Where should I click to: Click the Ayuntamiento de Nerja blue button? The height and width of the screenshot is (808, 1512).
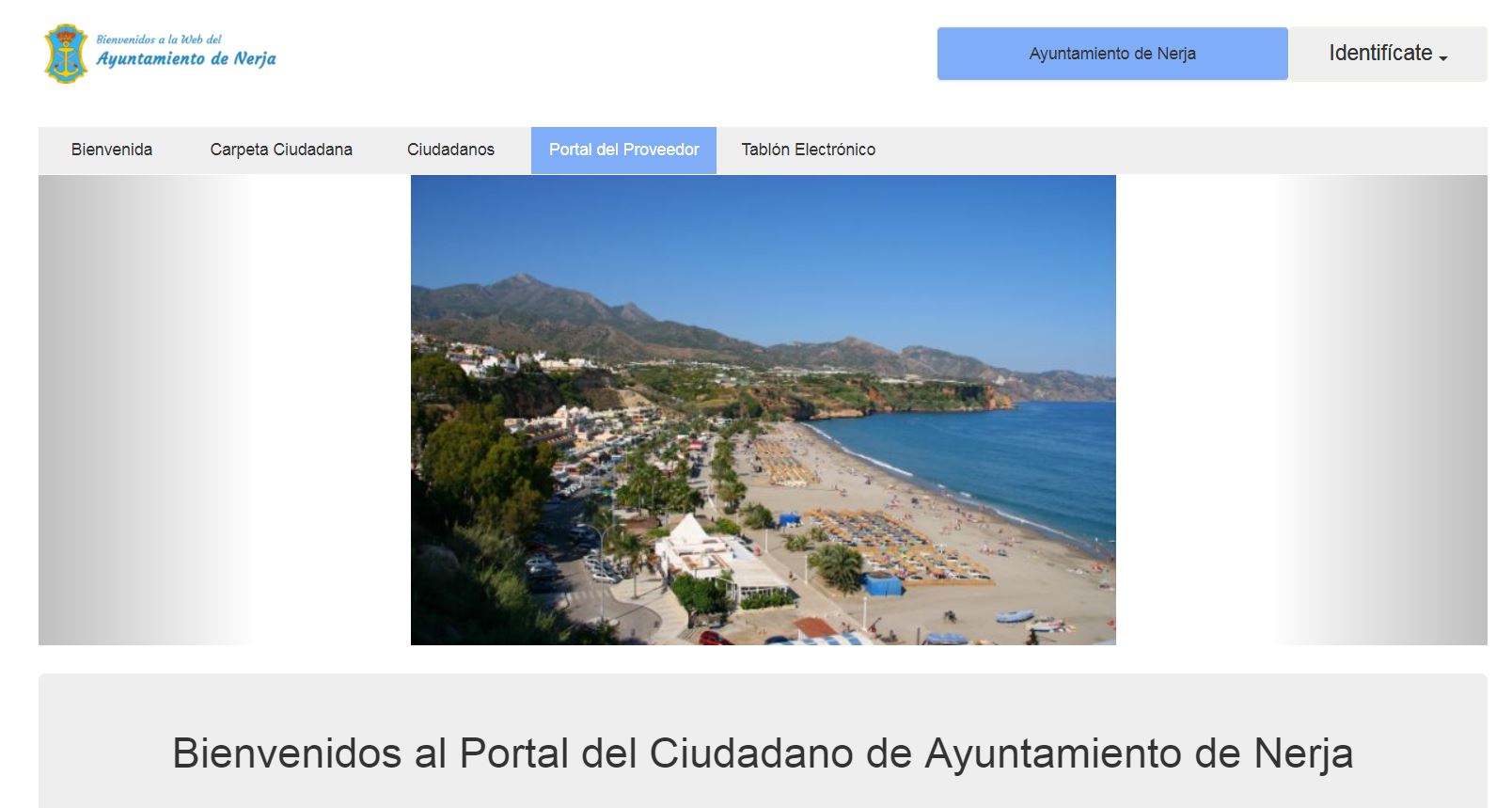click(x=1112, y=54)
